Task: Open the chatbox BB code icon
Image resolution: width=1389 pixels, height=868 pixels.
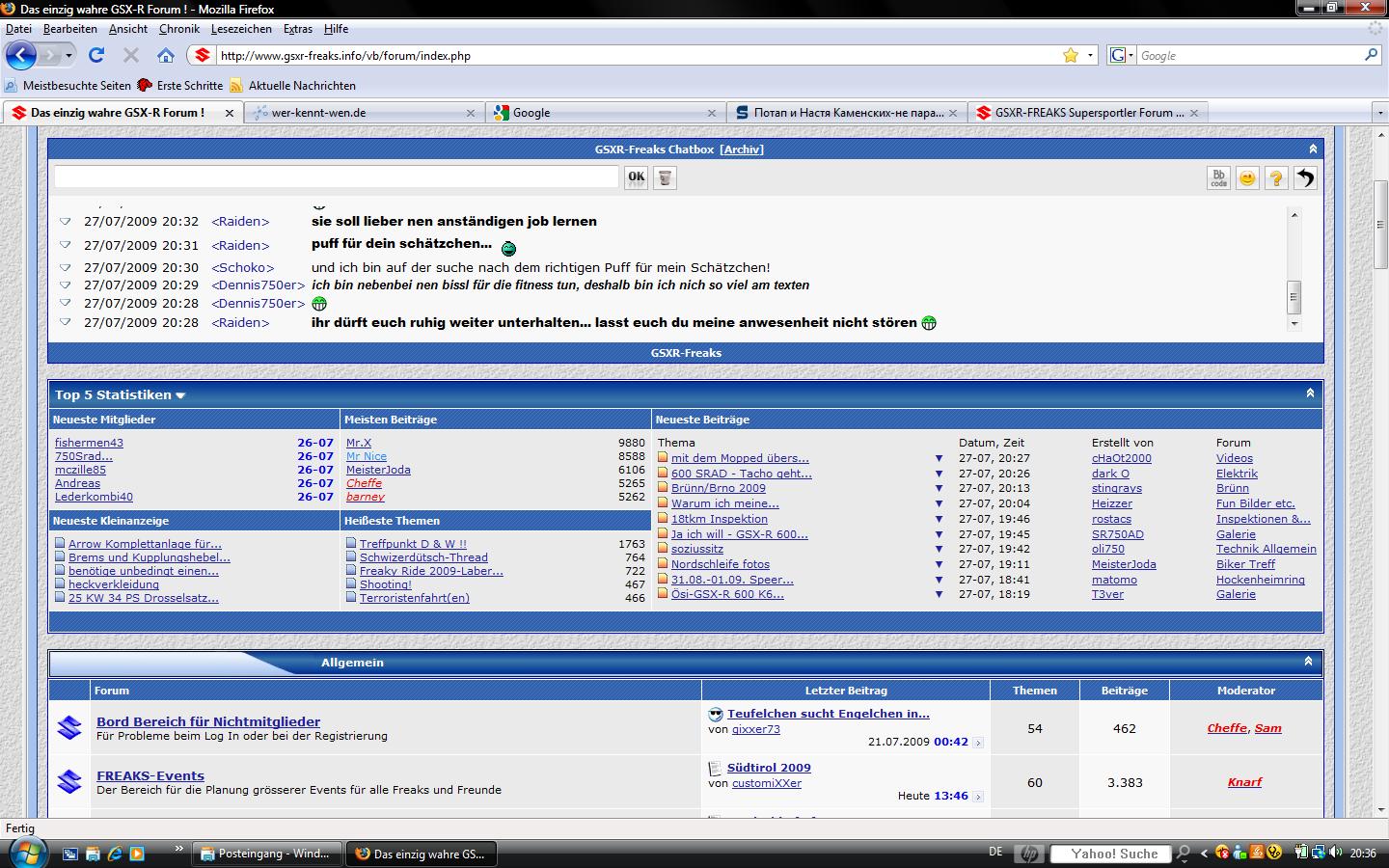Action: point(1218,177)
